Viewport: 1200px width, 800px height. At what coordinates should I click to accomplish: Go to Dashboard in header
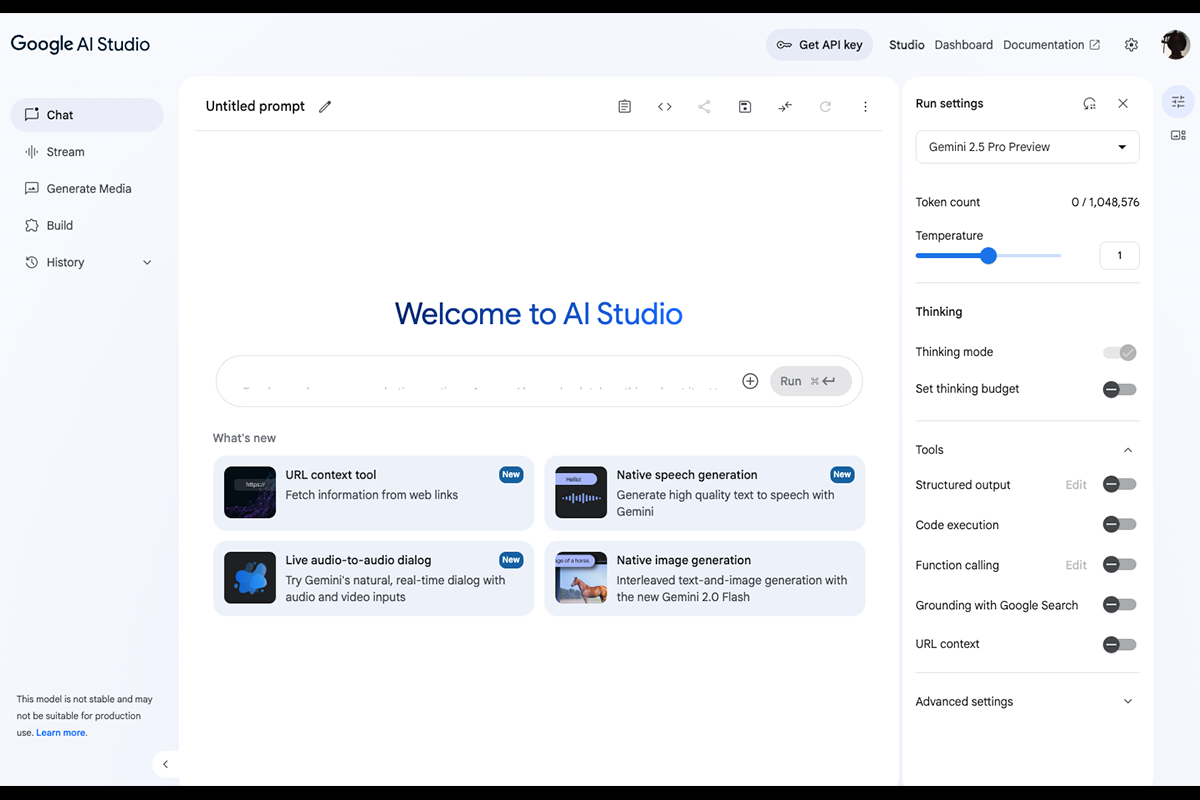click(x=964, y=45)
